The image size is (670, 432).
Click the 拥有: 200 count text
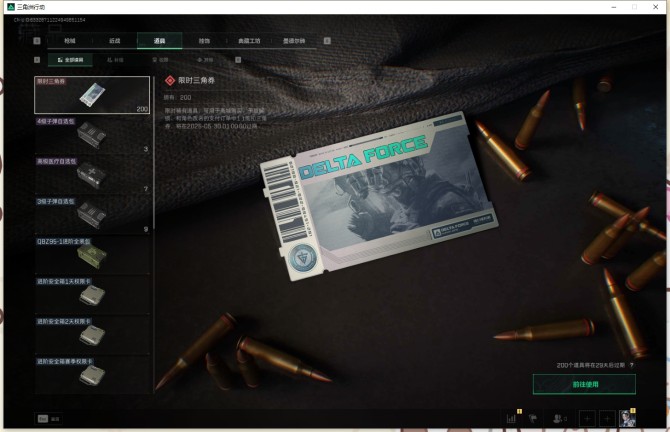(177, 97)
